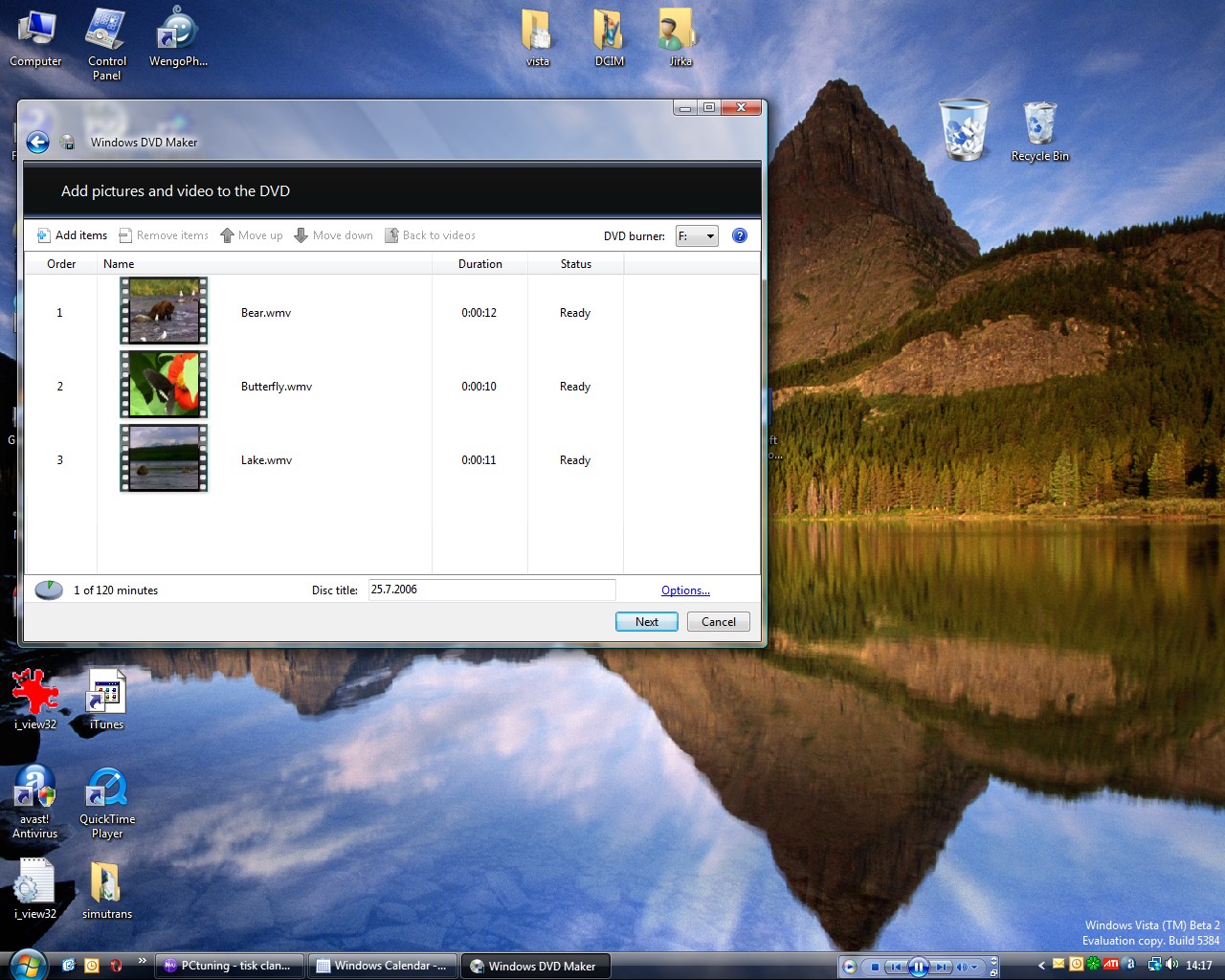Click the Computer desktop icon

[35, 38]
